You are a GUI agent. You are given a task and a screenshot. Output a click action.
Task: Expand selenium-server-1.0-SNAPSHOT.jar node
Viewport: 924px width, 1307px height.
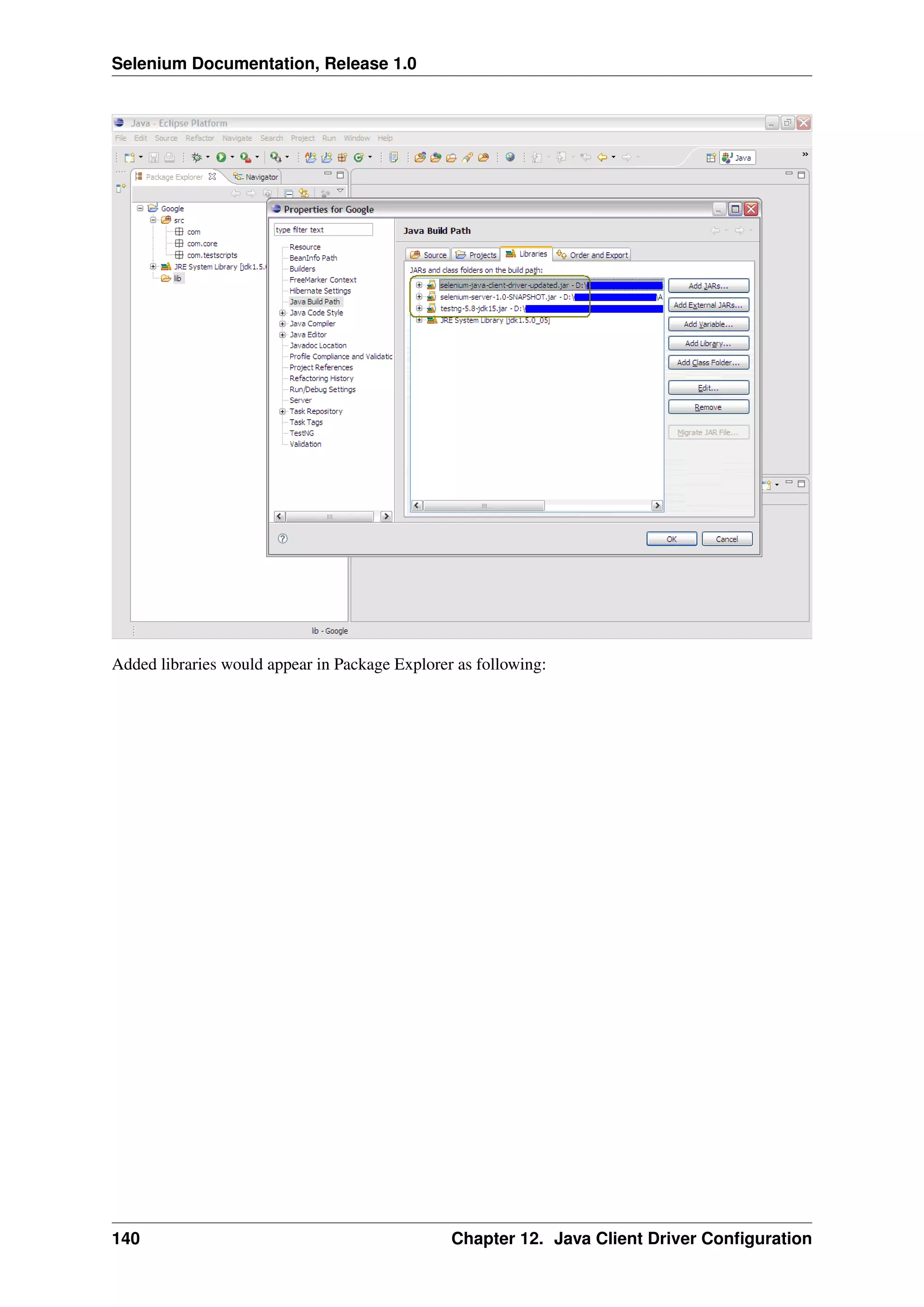tap(419, 297)
